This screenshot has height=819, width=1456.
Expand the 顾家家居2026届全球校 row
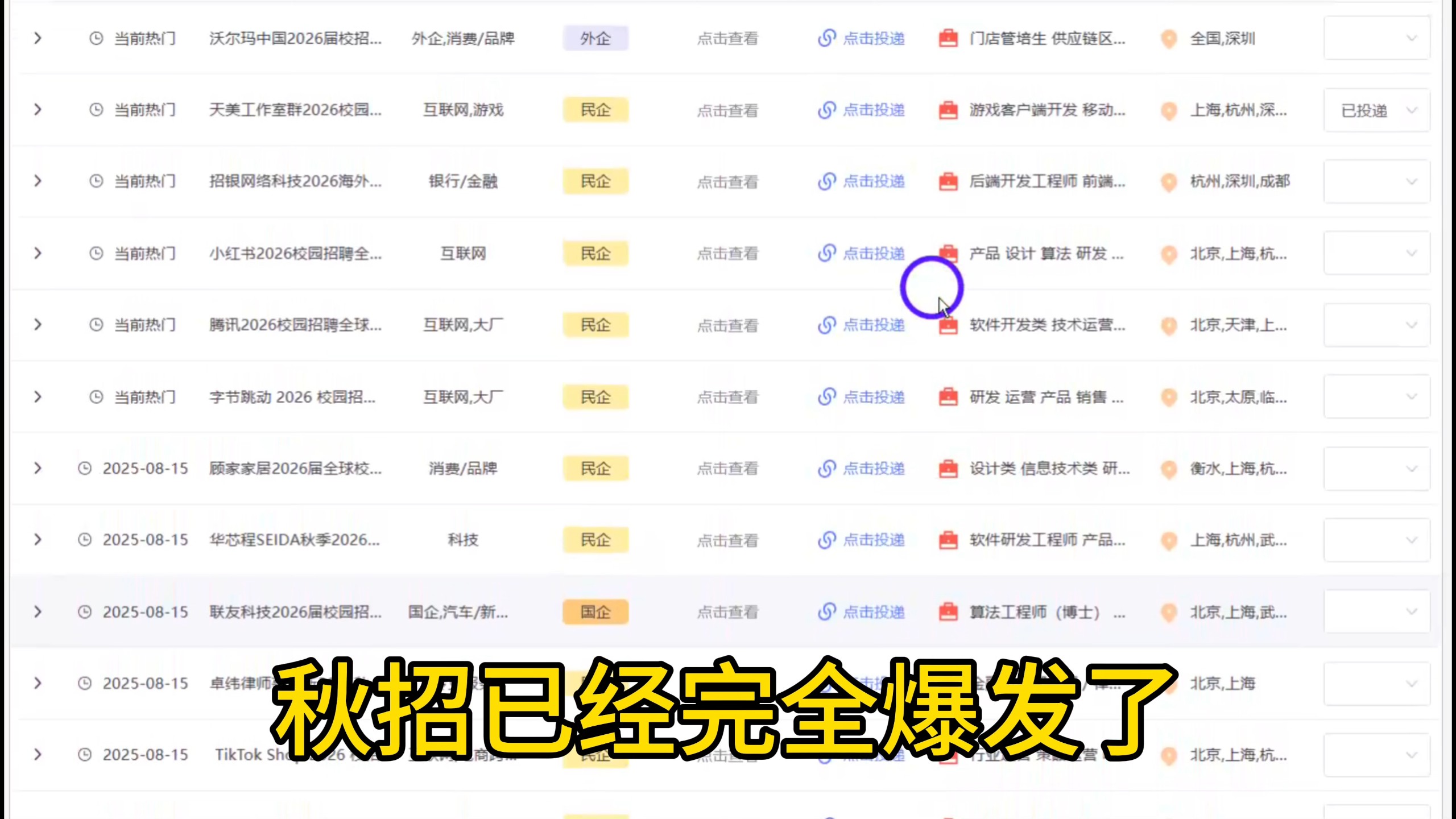(x=38, y=468)
